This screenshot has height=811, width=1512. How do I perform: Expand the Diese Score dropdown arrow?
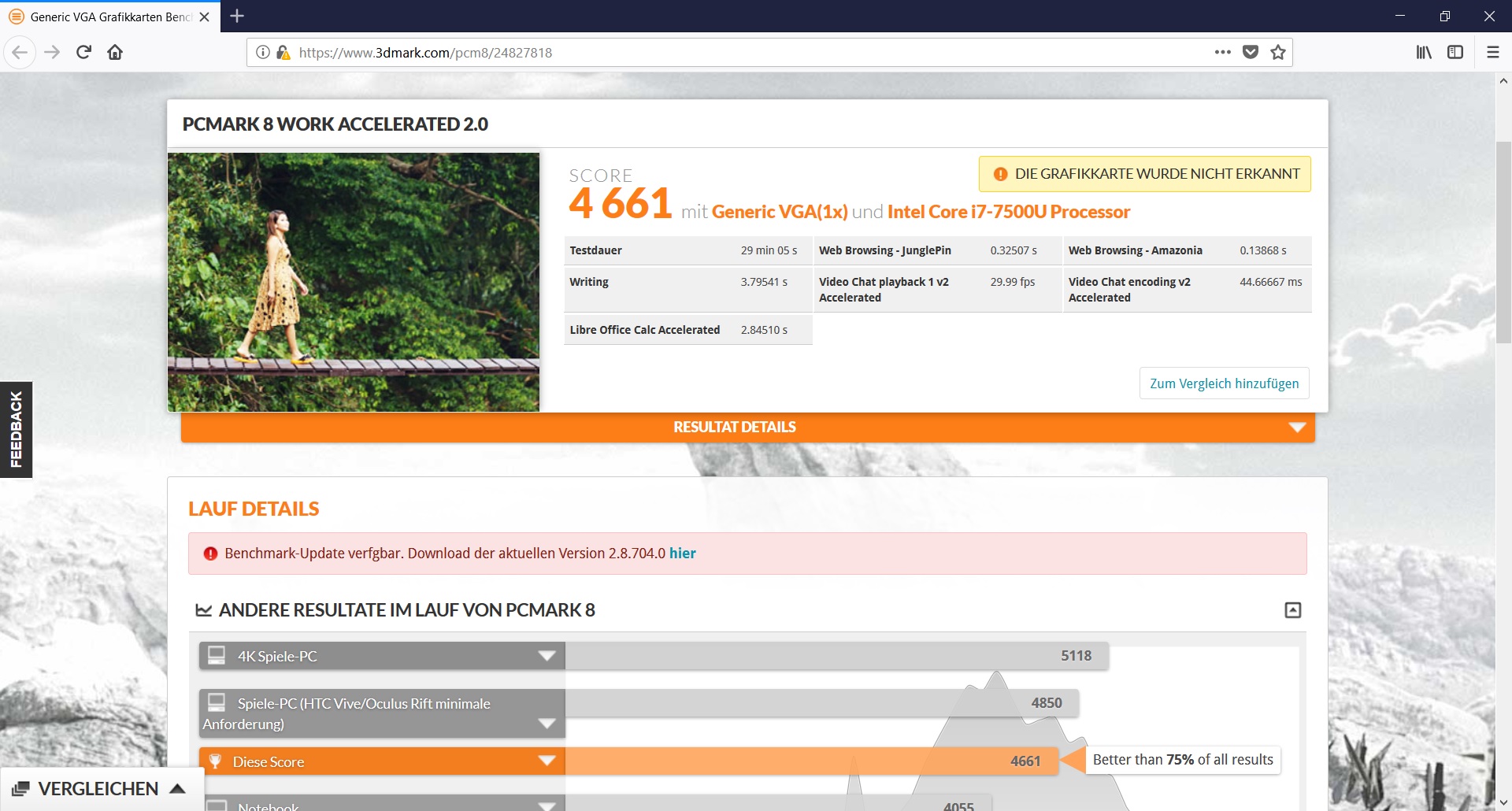coord(547,761)
